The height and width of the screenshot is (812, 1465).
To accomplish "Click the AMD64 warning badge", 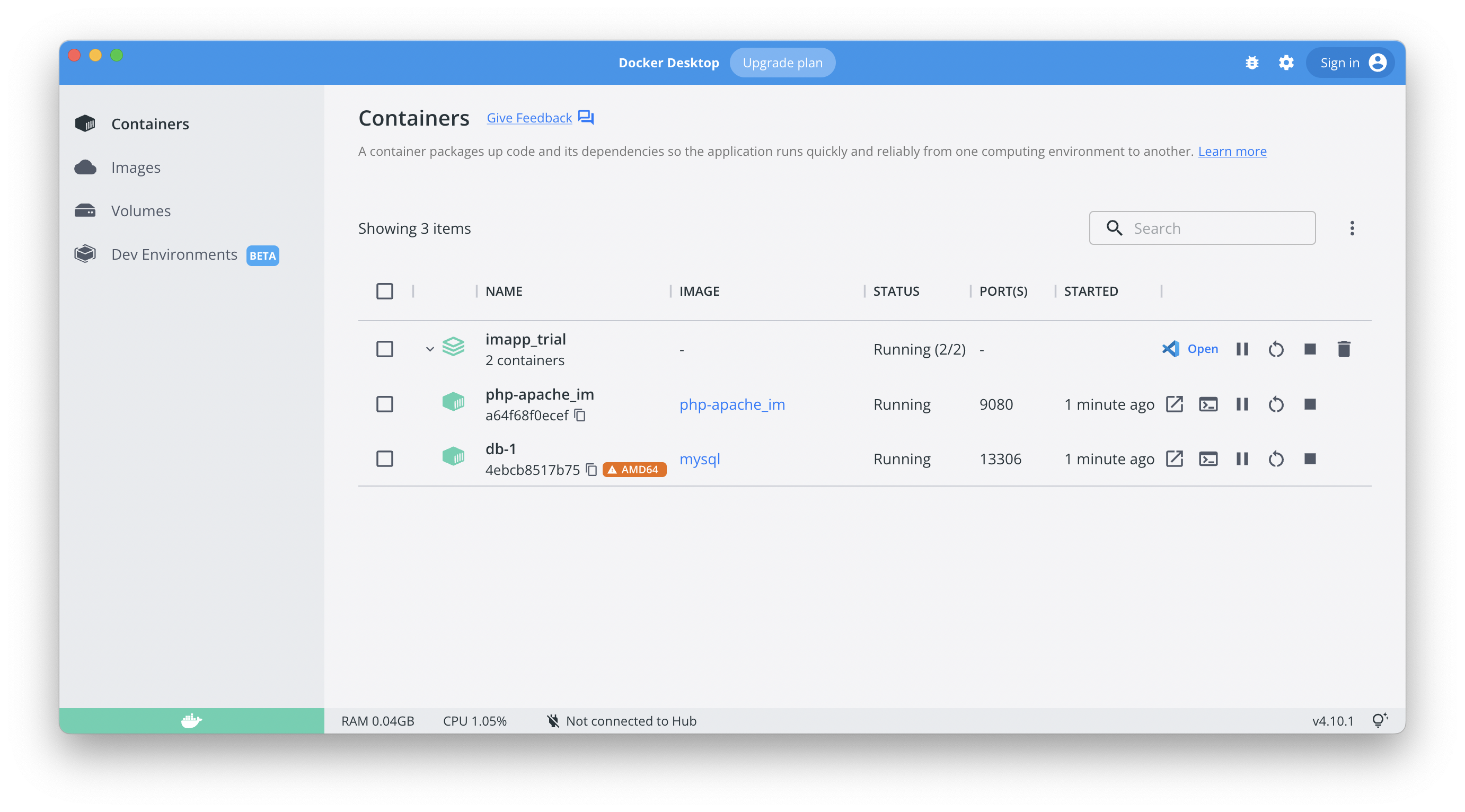I will coord(633,470).
